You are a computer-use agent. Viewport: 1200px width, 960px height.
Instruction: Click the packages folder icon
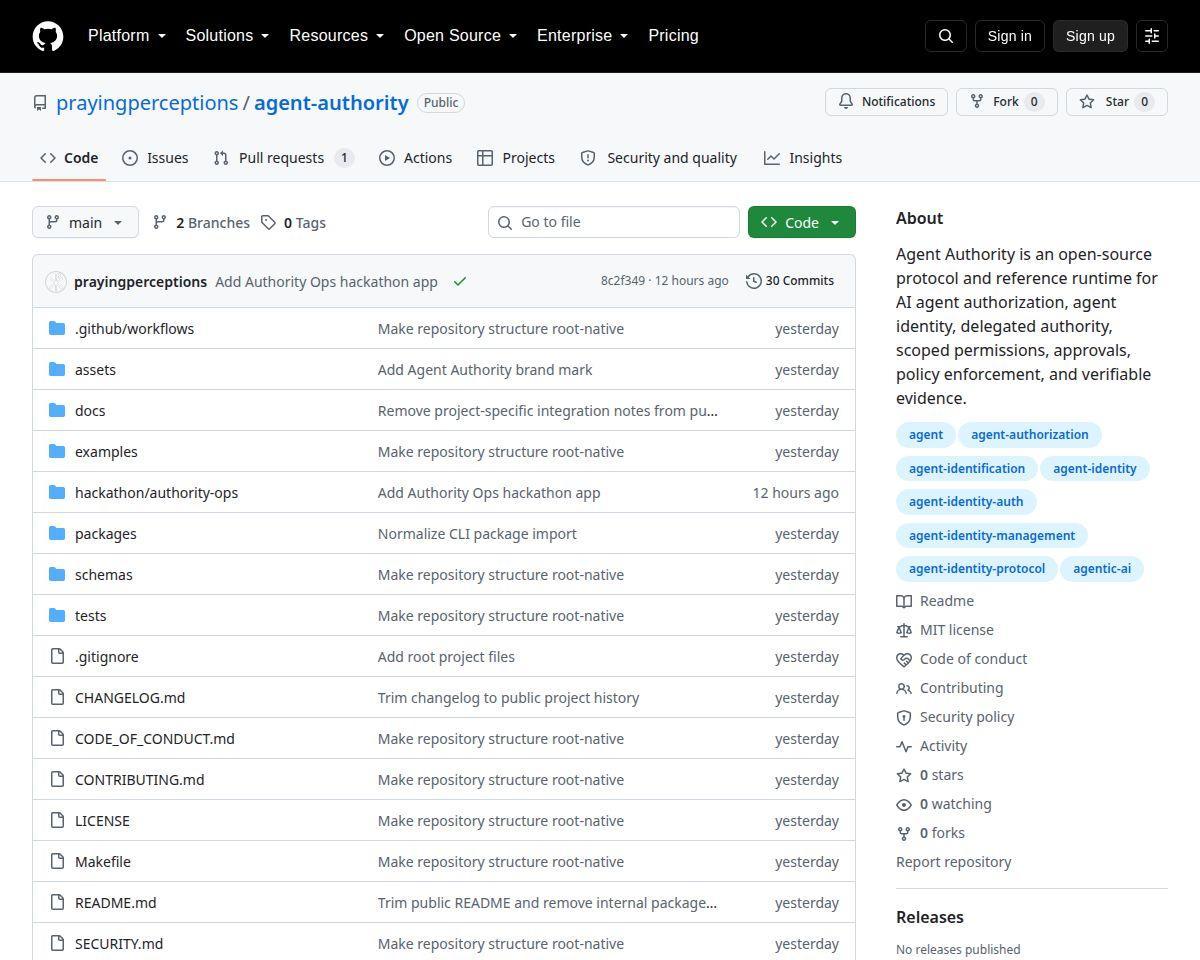point(57,533)
